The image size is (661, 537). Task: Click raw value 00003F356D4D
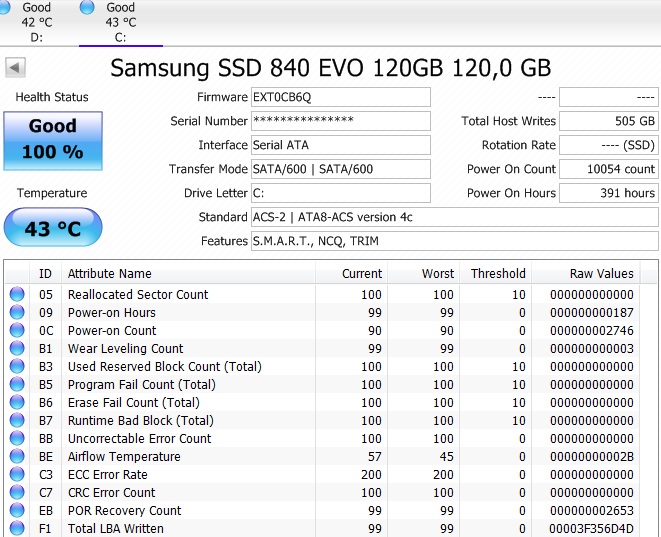pos(591,529)
